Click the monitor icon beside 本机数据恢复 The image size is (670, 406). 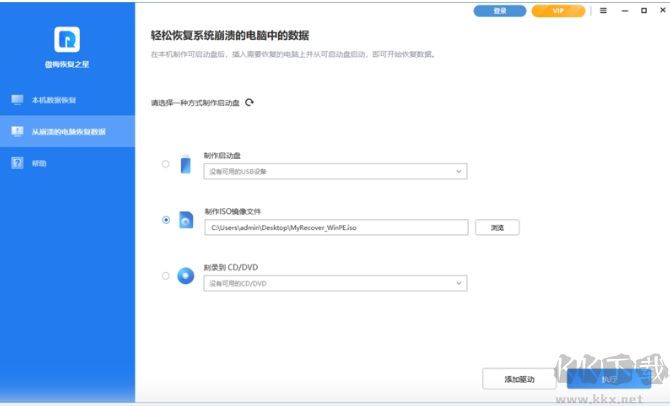coord(18,100)
